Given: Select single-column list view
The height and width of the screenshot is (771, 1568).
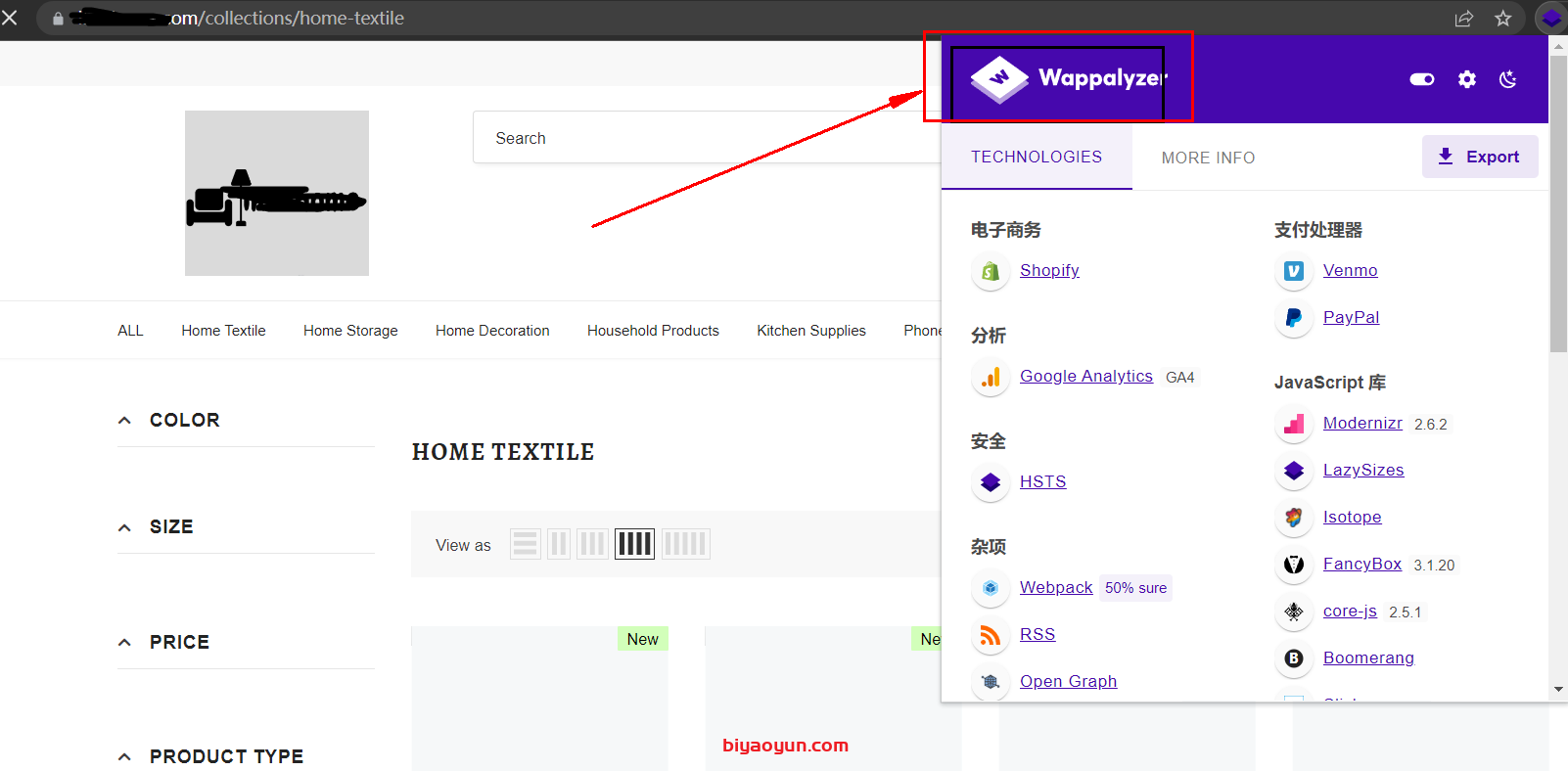Looking at the screenshot, I should point(526,544).
